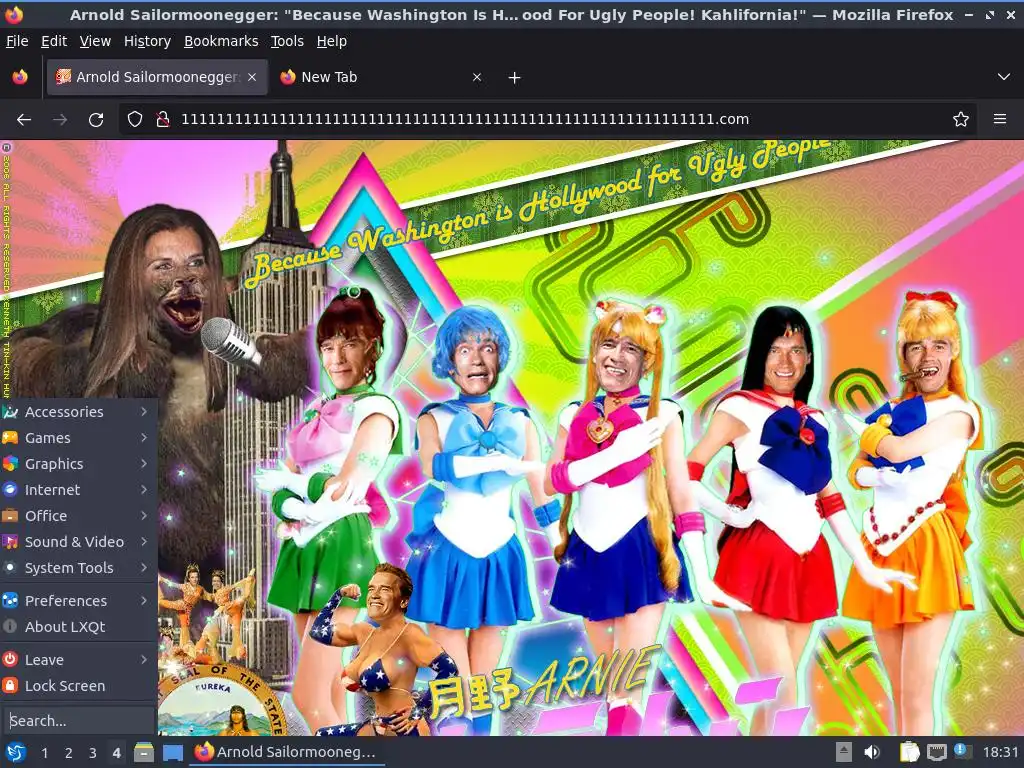The image size is (1024, 768).
Task: Switch to virtual desktop 1
Action: [x=44, y=753]
